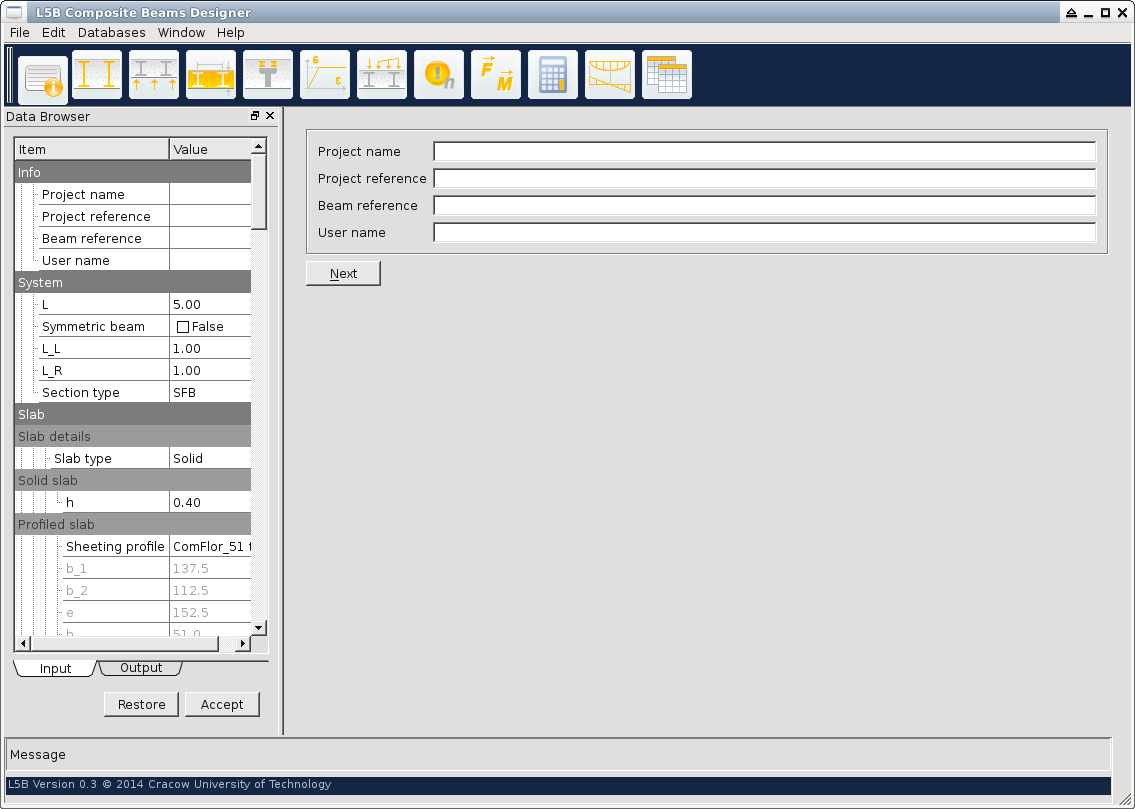Open the bending diagram results icon
Viewport: 1135px width, 809px height.
(x=610, y=75)
